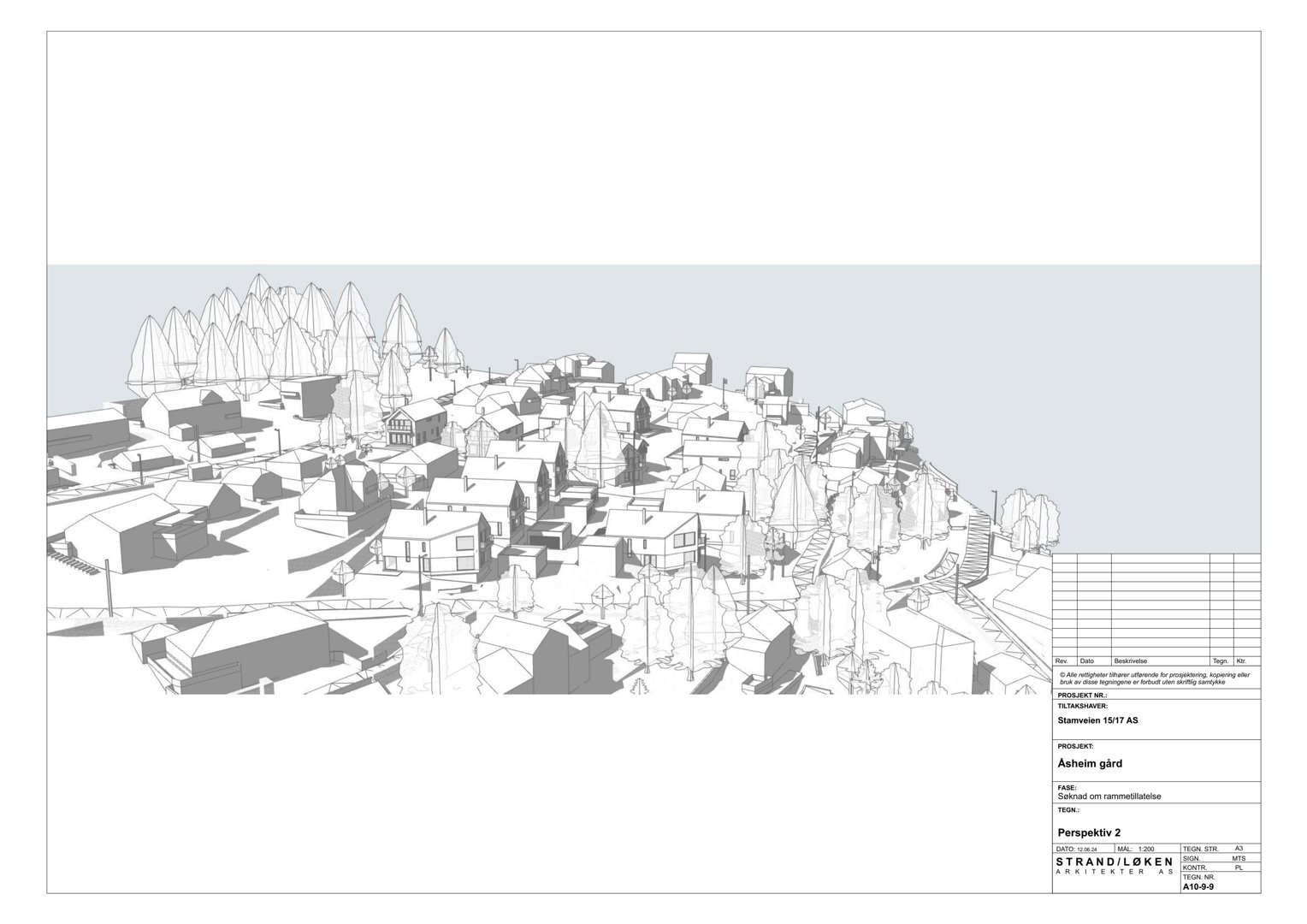Click the Ktr. column header

coord(1243,661)
